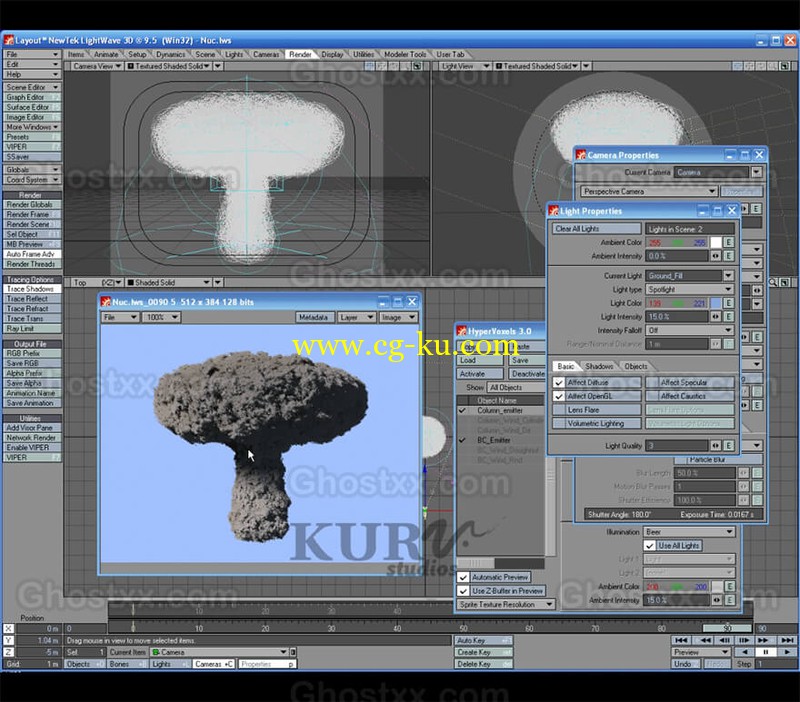The width and height of the screenshot is (800, 702).
Task: Pause the animation playback
Action: coord(765,652)
